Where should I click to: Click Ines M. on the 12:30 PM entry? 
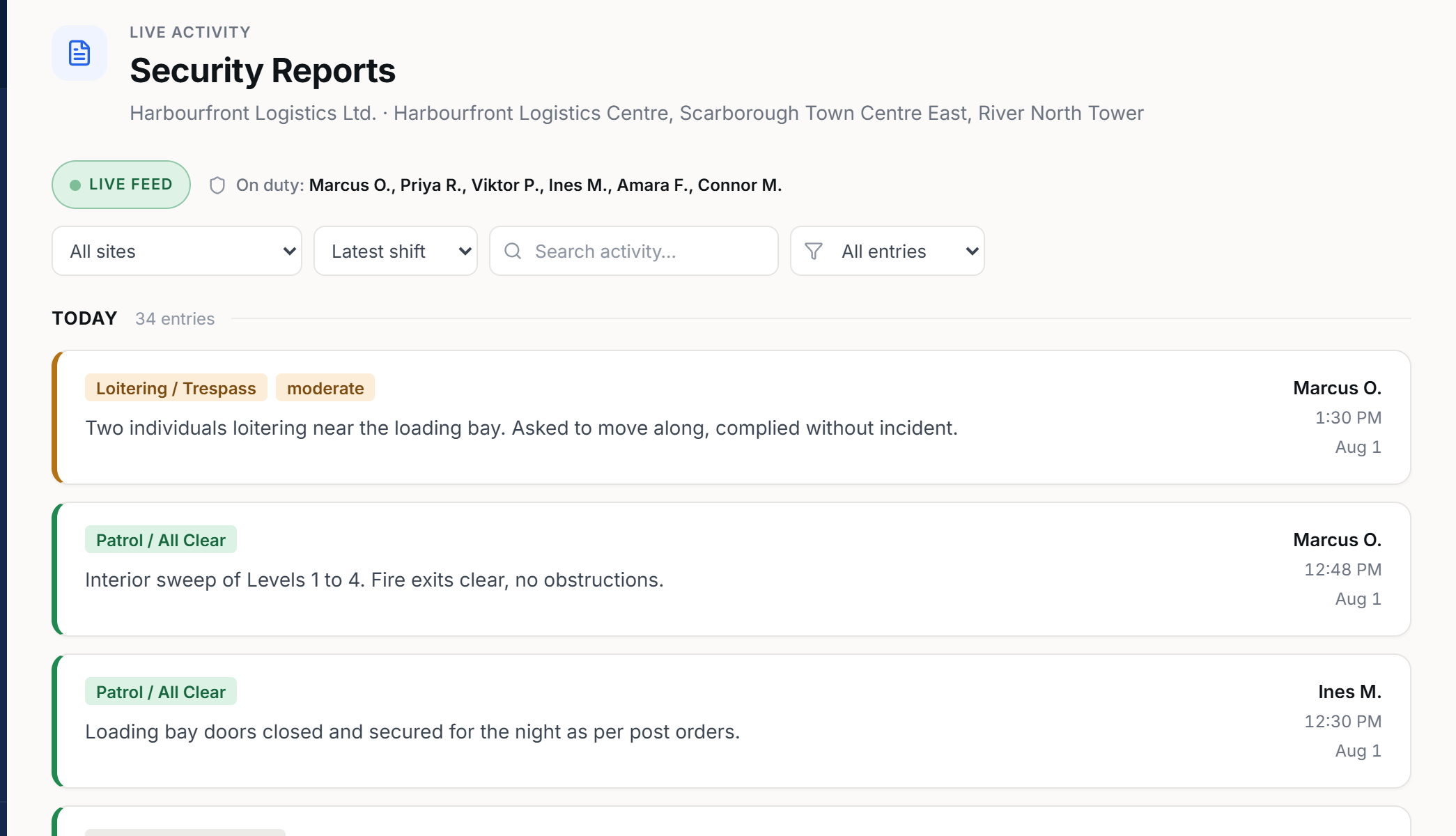[x=1349, y=692]
